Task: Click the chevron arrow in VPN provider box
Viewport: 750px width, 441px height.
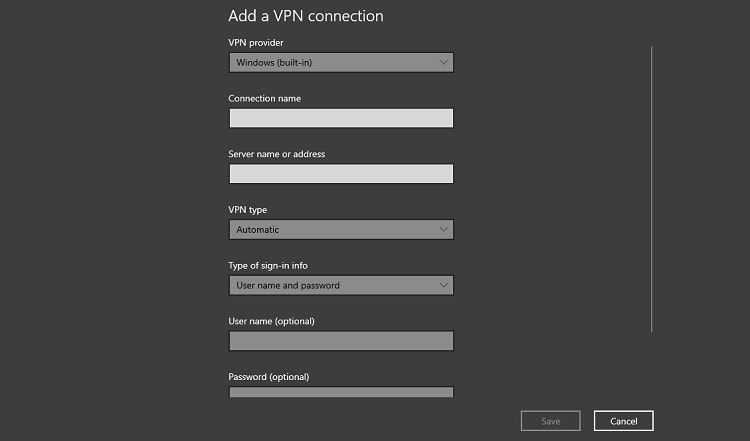Action: 443,63
